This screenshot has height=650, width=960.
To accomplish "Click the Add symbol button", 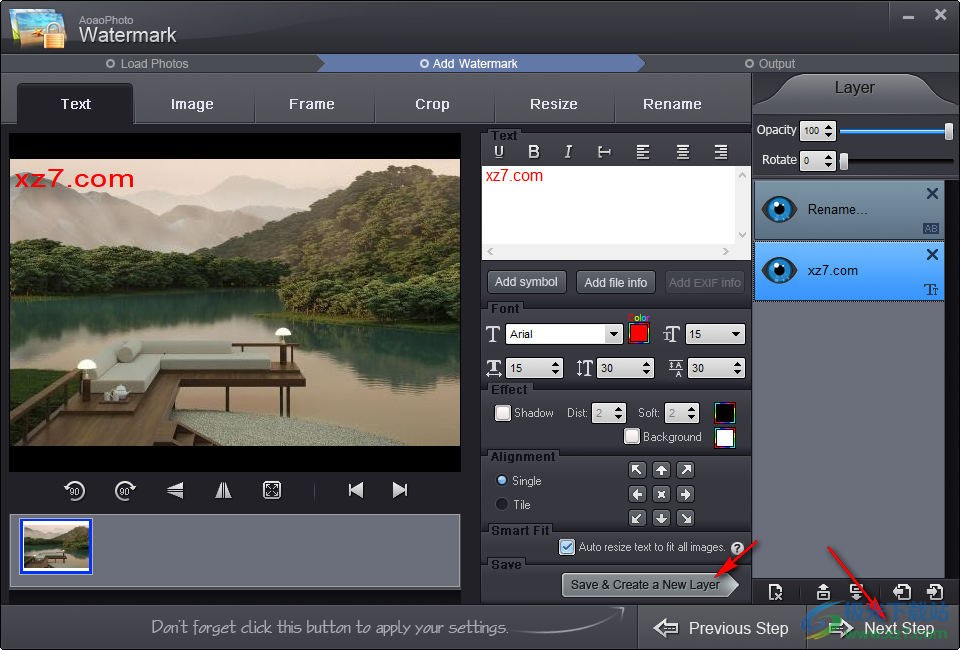I will pyautogui.click(x=527, y=282).
